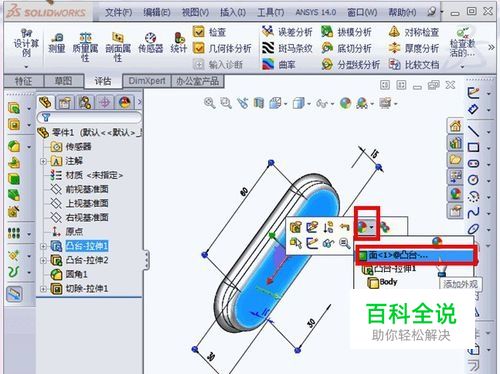This screenshot has height=374, width=500.
Task: Expand the 凸台-拉伸2 feature node
Action: 43,260
